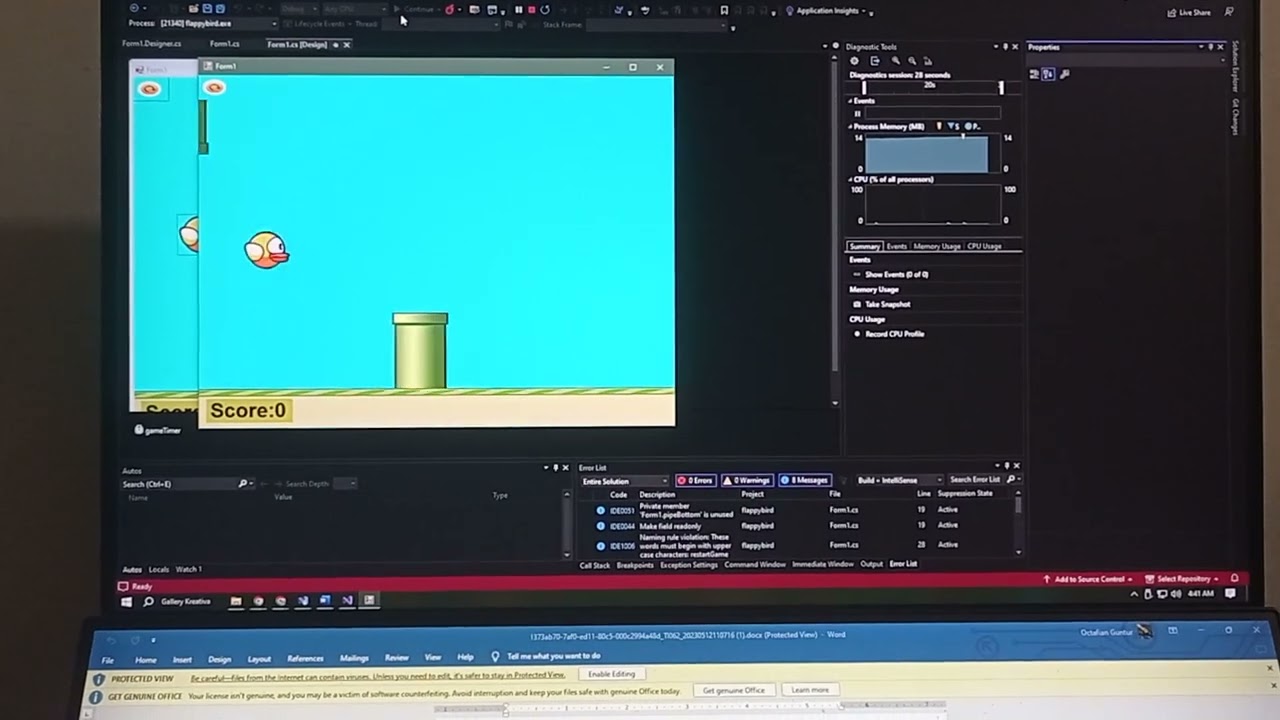
Task: Open the Property Pages wrench icon
Action: 1065,74
